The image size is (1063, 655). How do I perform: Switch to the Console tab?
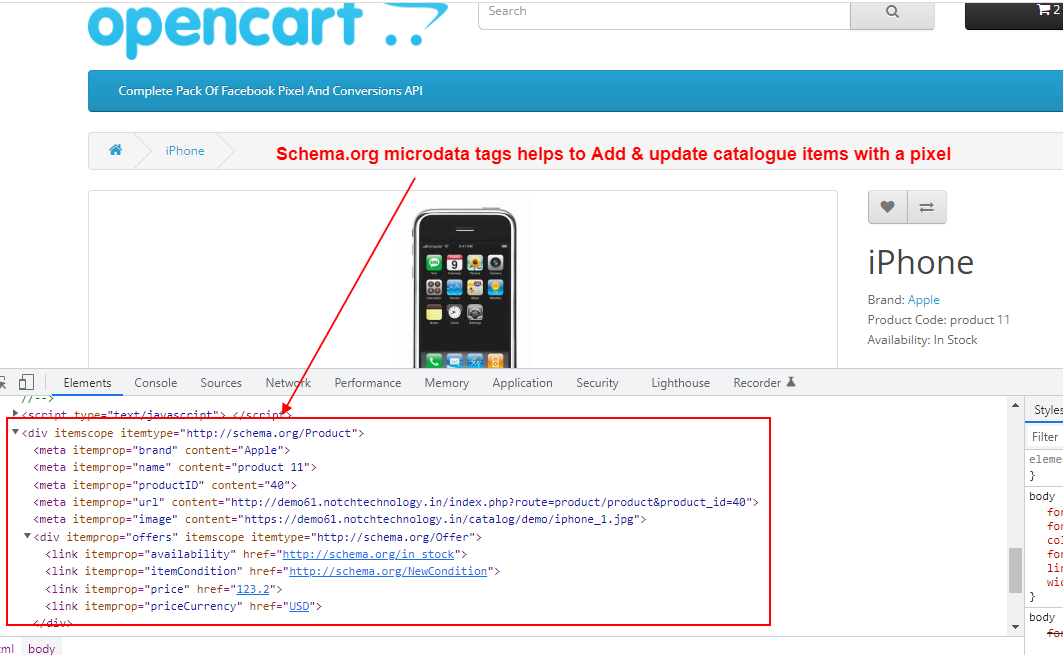point(156,383)
